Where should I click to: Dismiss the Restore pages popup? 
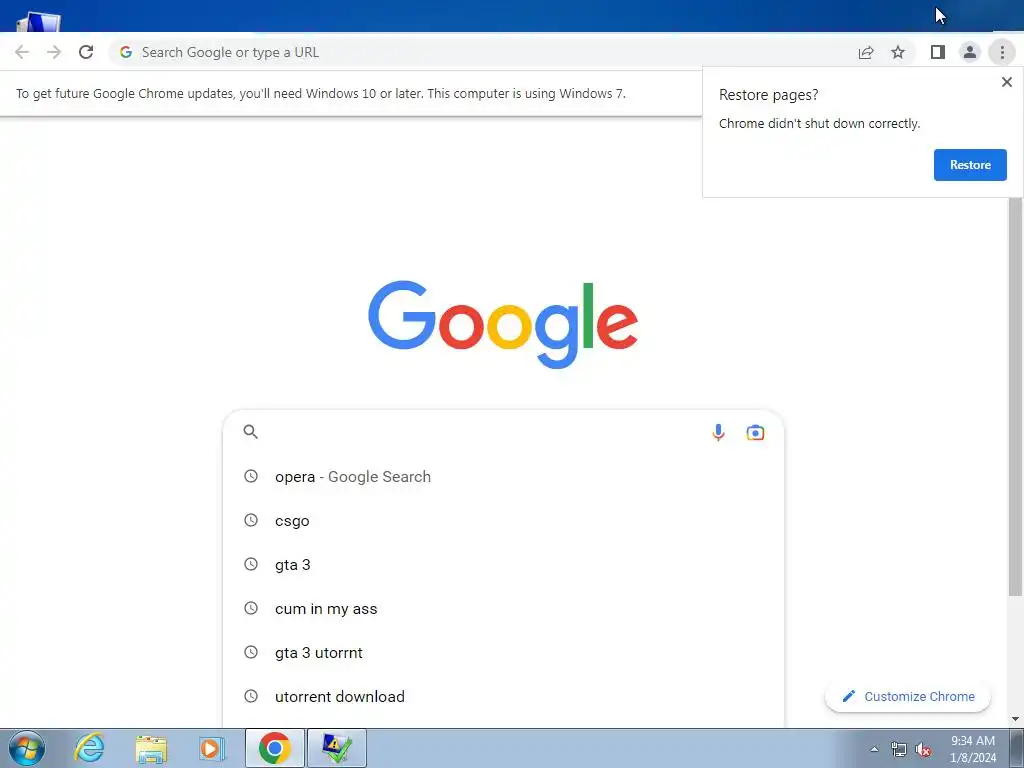pyautogui.click(x=1007, y=82)
